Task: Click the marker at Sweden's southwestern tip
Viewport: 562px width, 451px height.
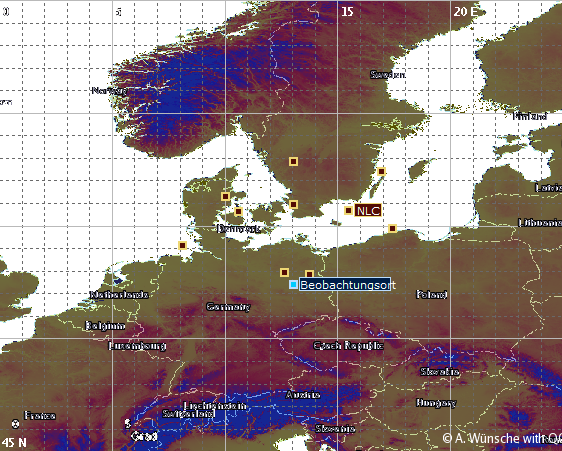Action: [294, 204]
